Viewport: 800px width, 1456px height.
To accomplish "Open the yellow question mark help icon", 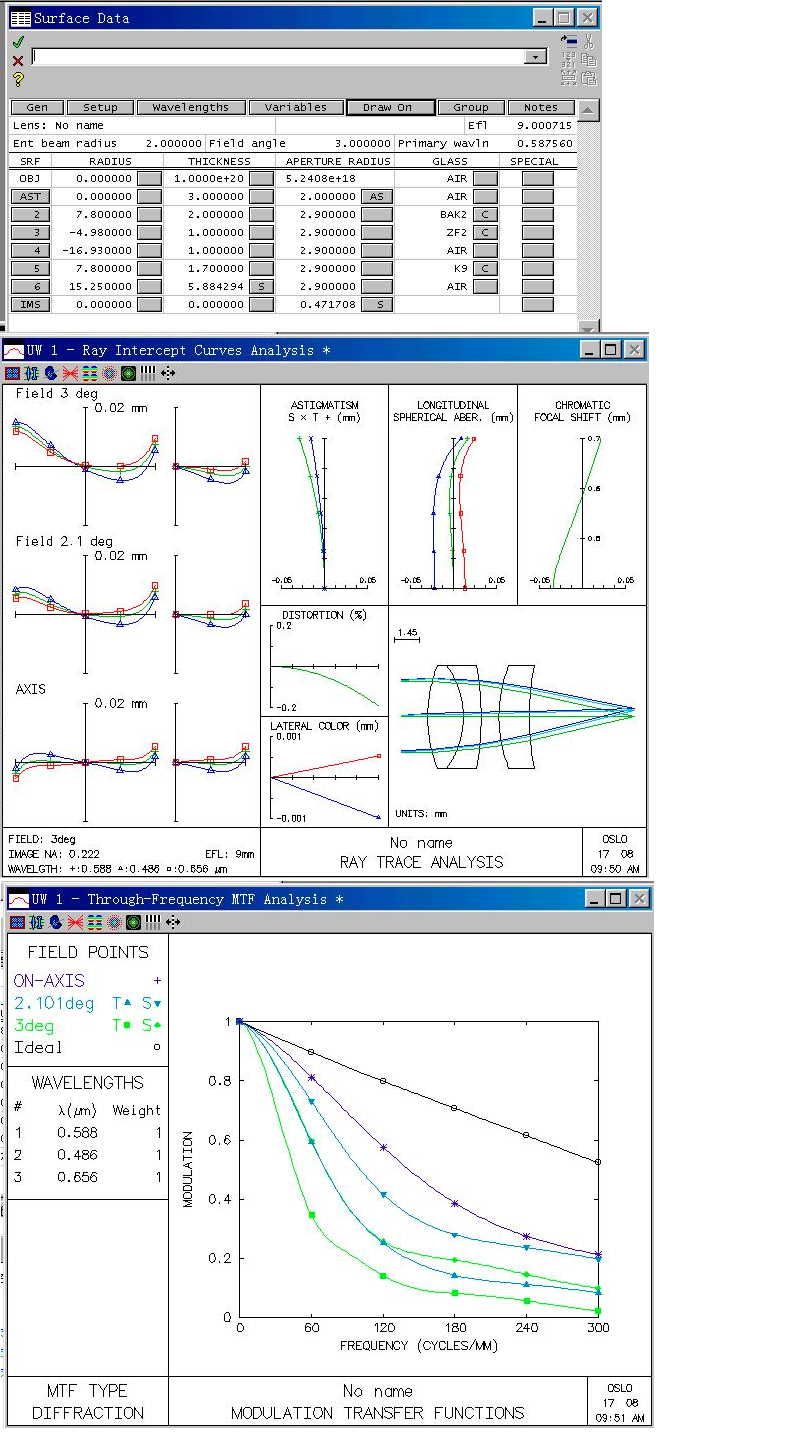I will coord(19,79).
